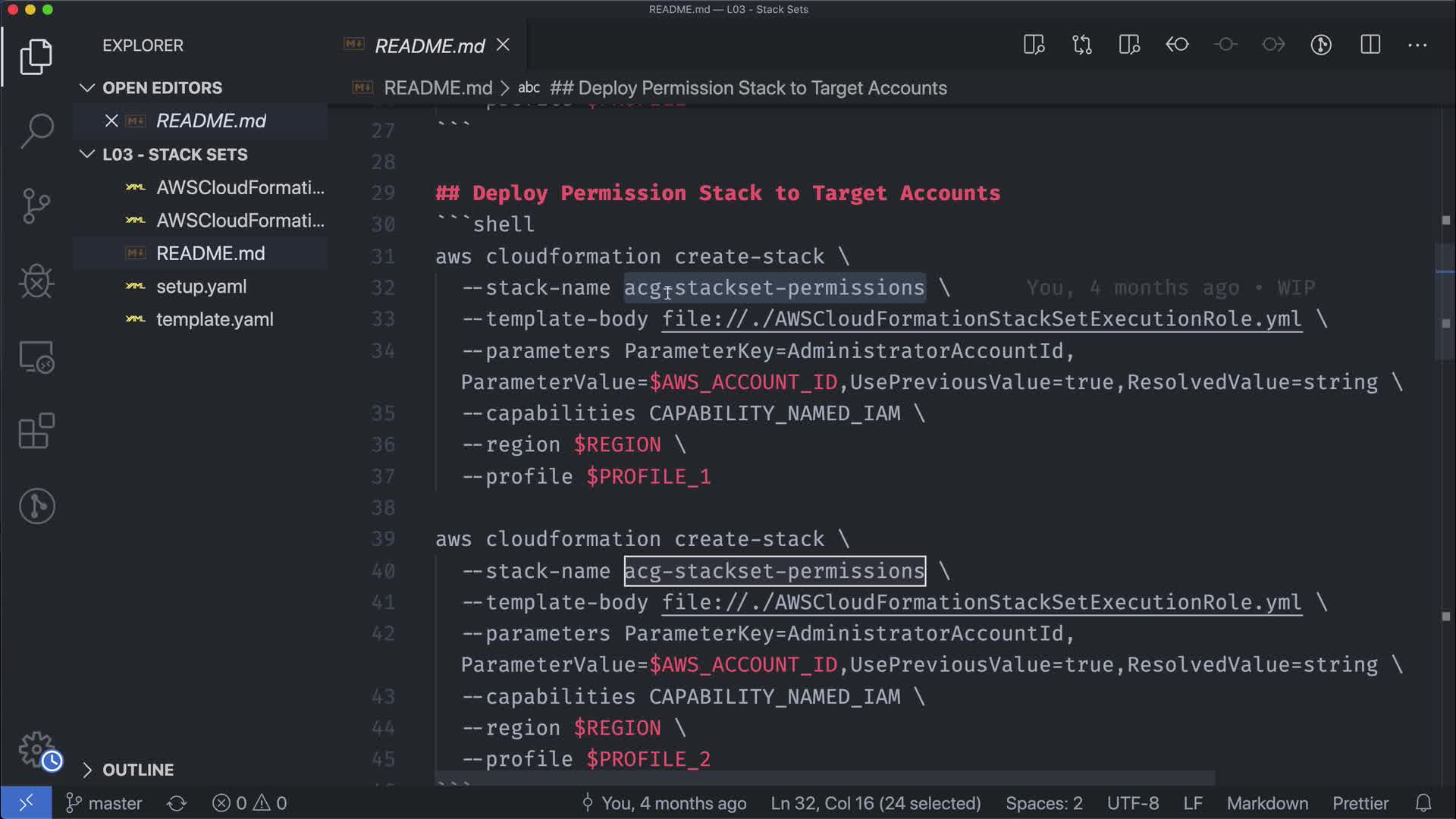Select the README.md editor tab
The width and height of the screenshot is (1456, 819).
click(429, 46)
